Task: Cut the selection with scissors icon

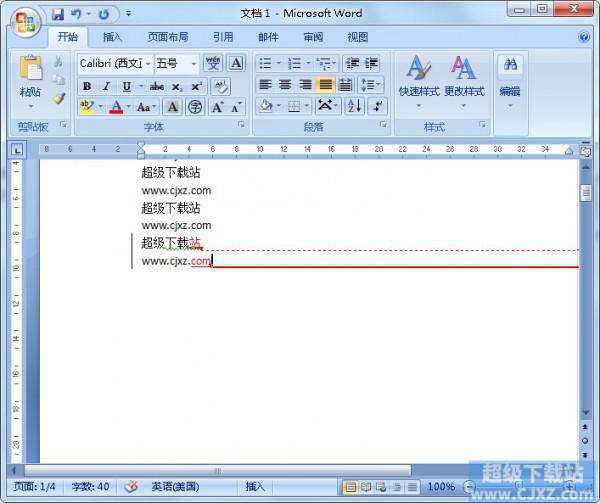Action: (x=59, y=62)
